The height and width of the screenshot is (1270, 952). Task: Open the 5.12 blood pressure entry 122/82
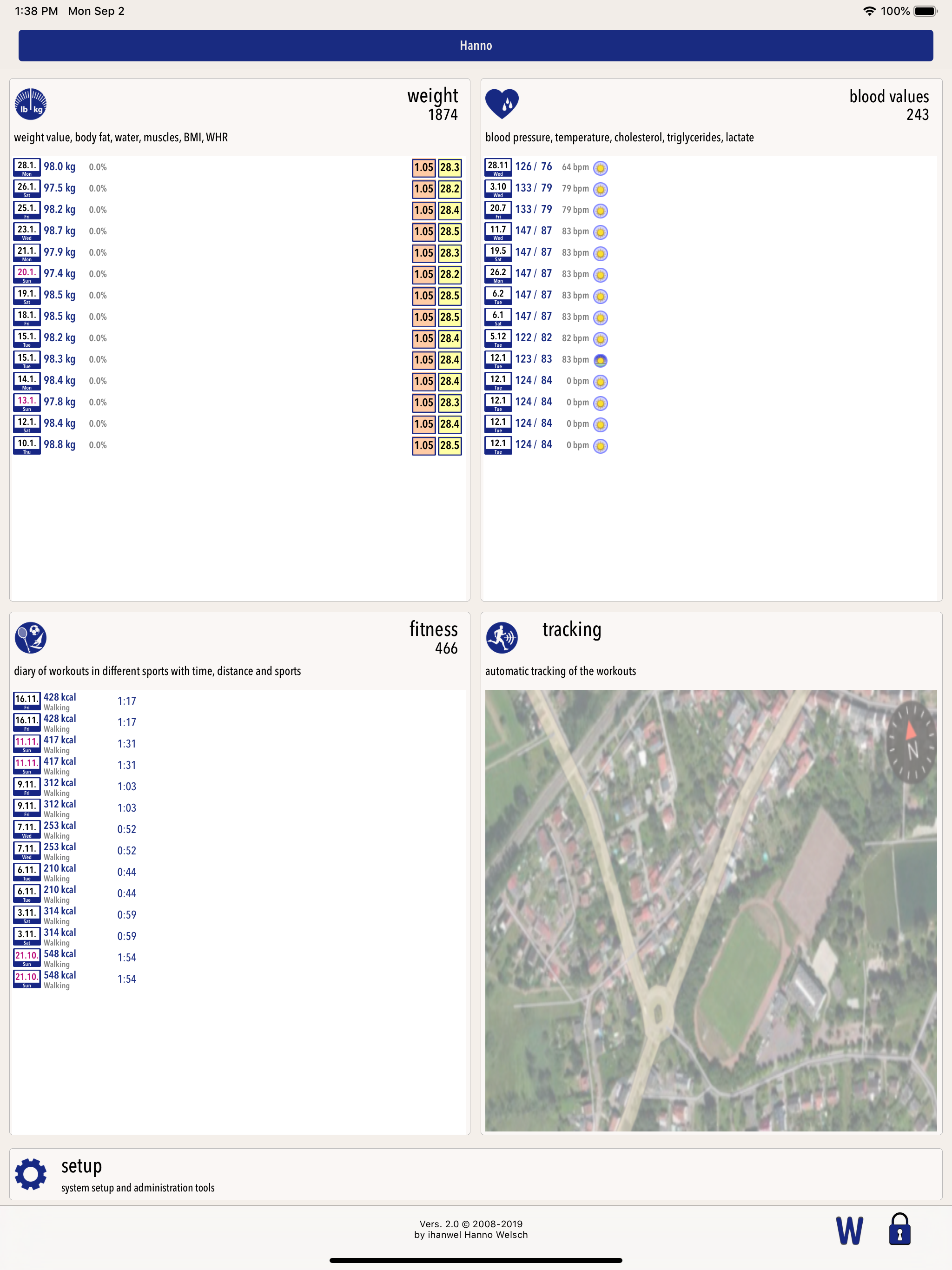point(533,338)
